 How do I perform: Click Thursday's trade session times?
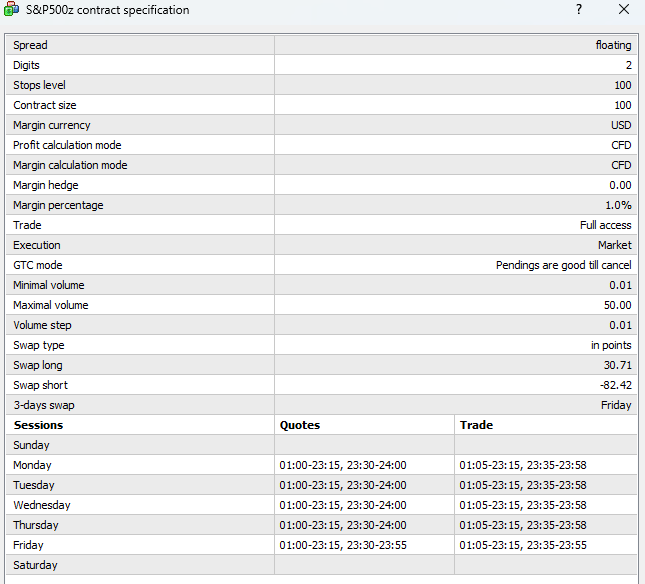pos(523,526)
